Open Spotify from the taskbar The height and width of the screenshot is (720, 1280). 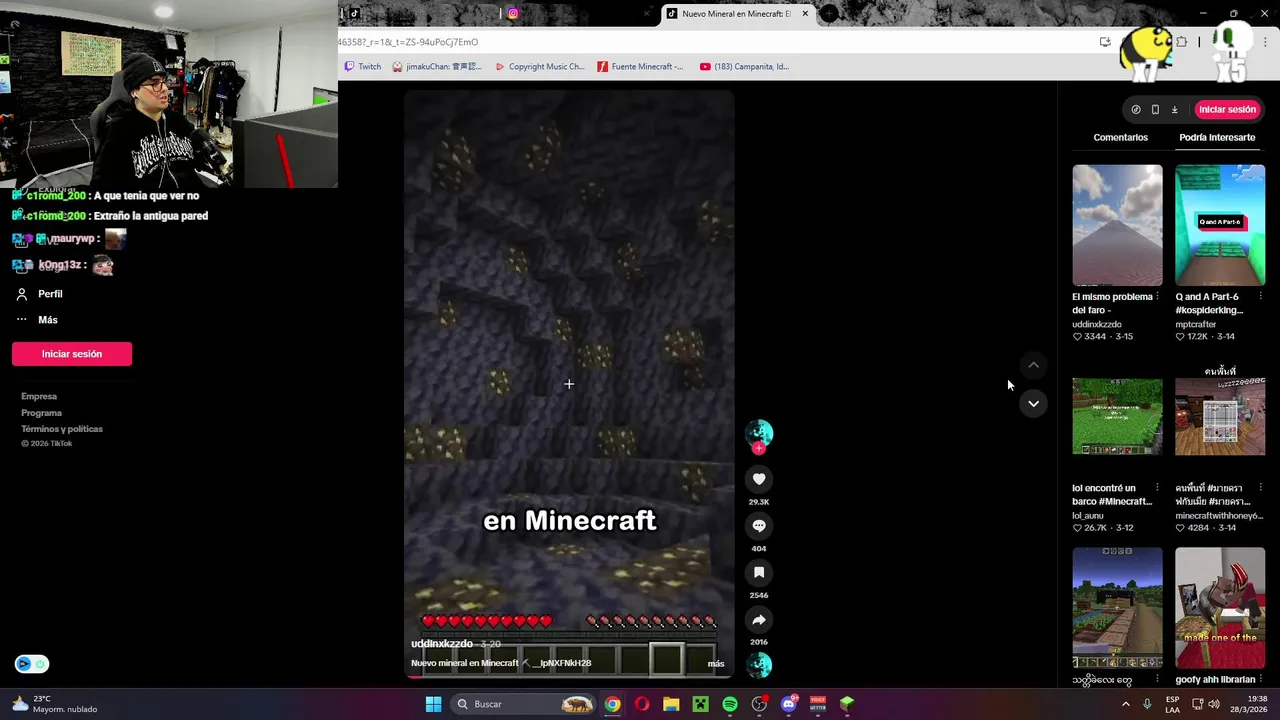[x=730, y=704]
